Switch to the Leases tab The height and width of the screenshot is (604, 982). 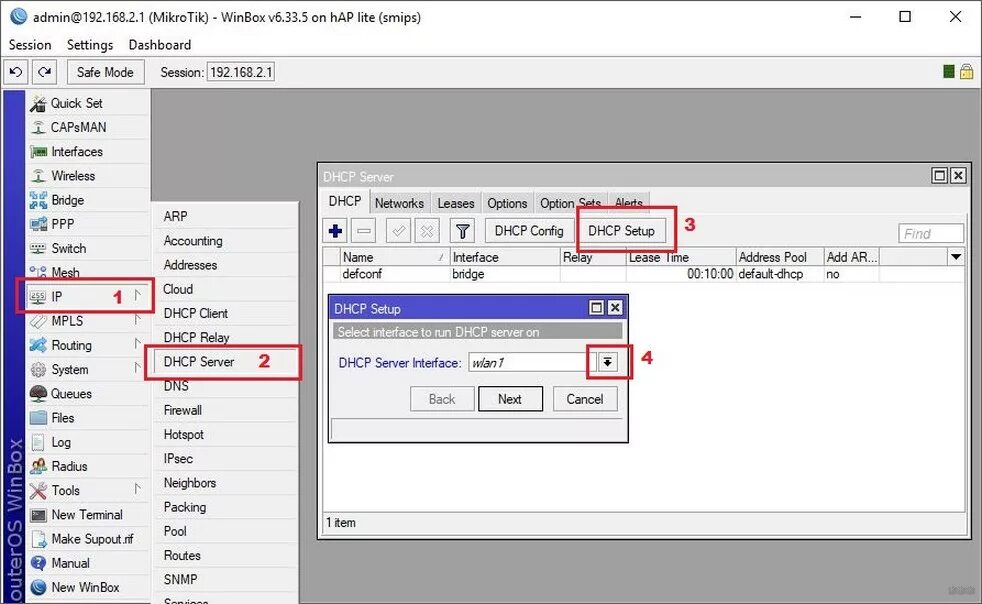[x=456, y=203]
